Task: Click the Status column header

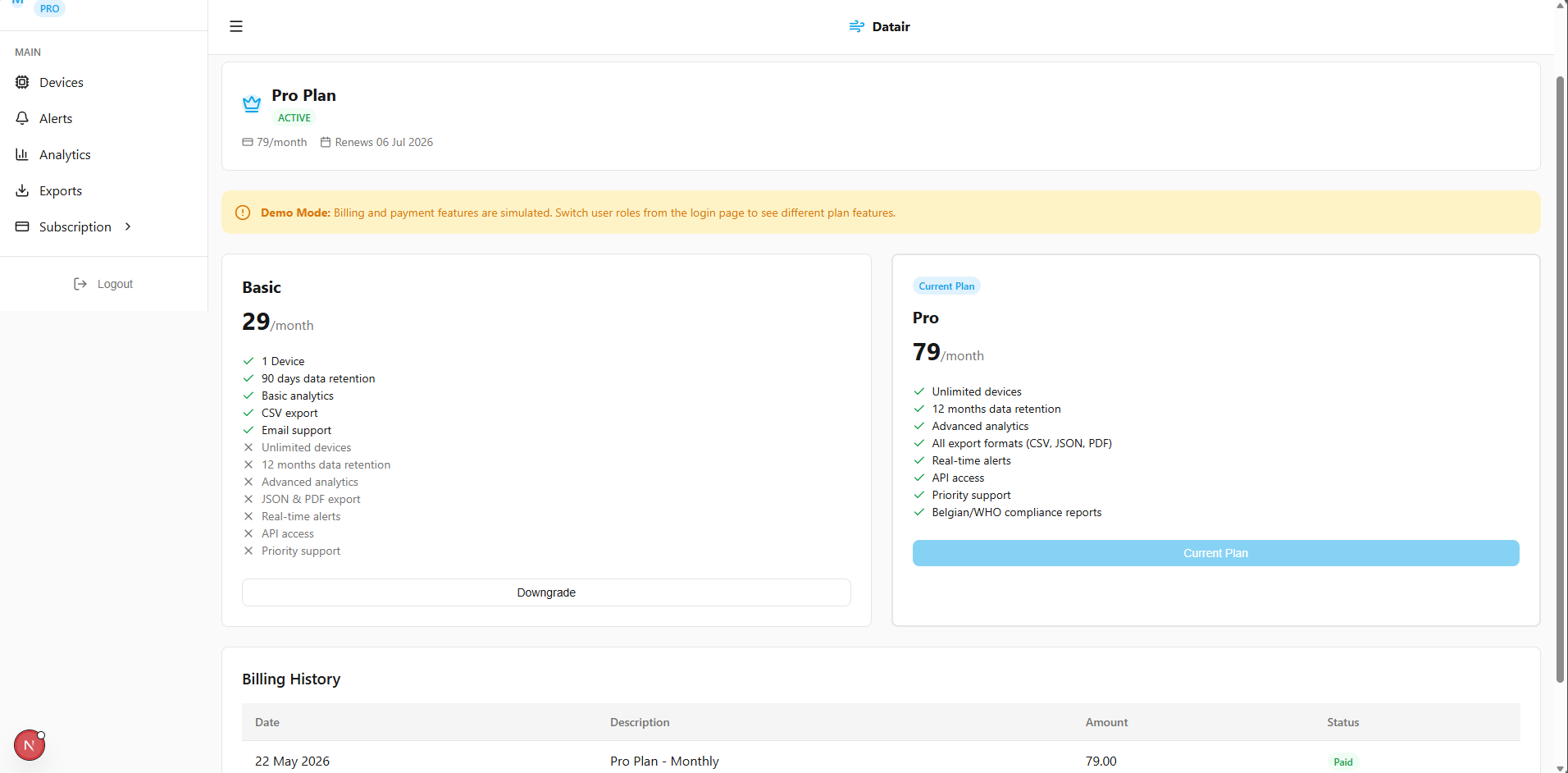Action: pyautogui.click(x=1342, y=722)
